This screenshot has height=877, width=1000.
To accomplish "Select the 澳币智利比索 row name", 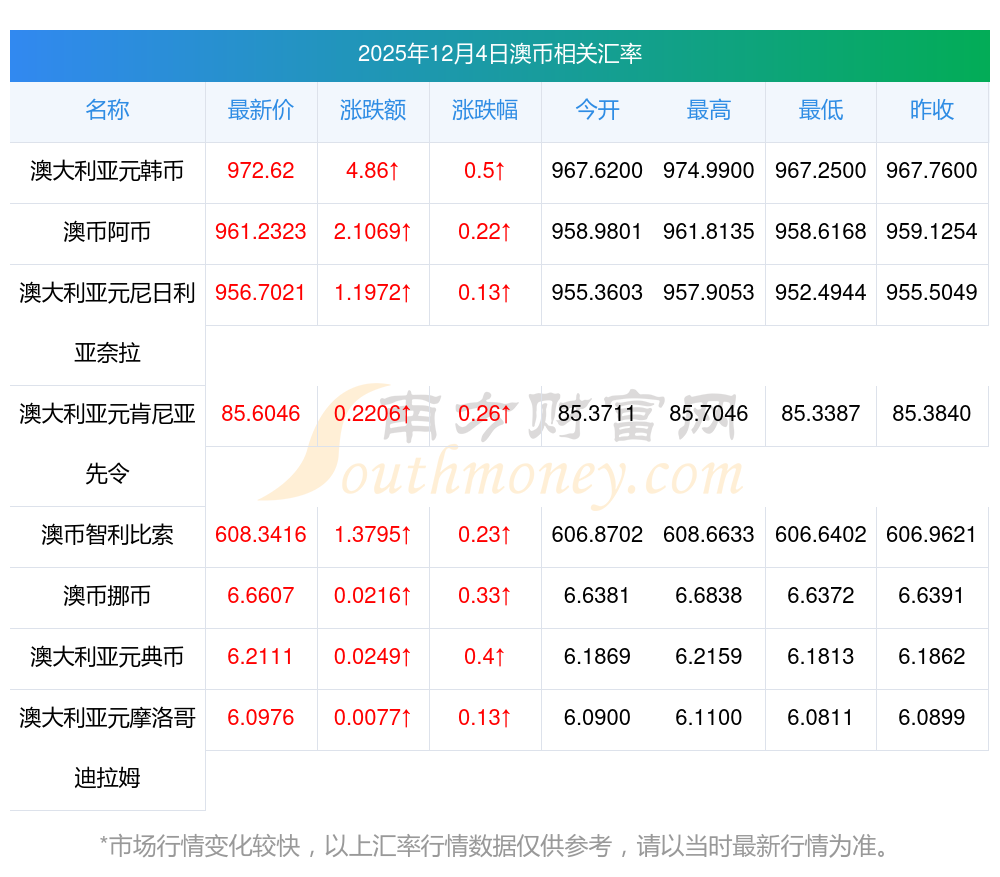I will [x=107, y=535].
